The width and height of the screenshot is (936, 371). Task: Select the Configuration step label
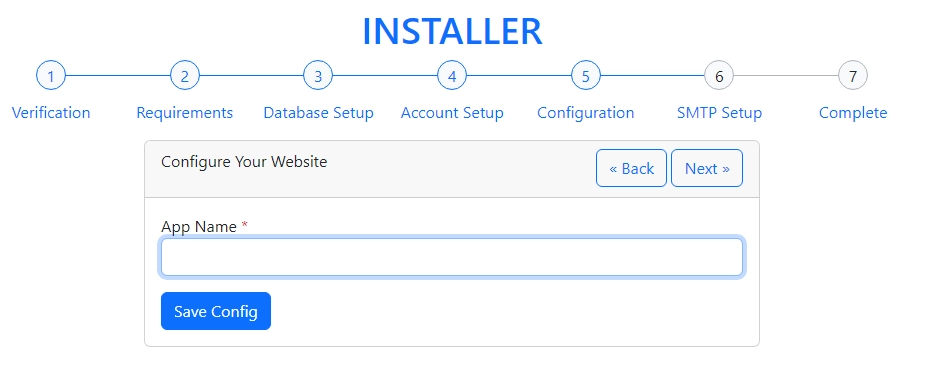pyautogui.click(x=586, y=113)
